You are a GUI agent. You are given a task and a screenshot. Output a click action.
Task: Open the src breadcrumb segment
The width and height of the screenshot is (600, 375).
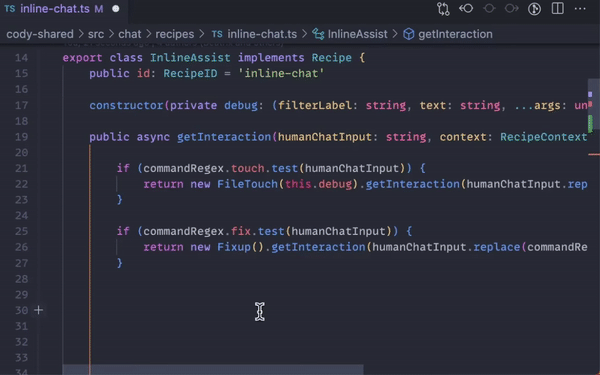(x=96, y=34)
